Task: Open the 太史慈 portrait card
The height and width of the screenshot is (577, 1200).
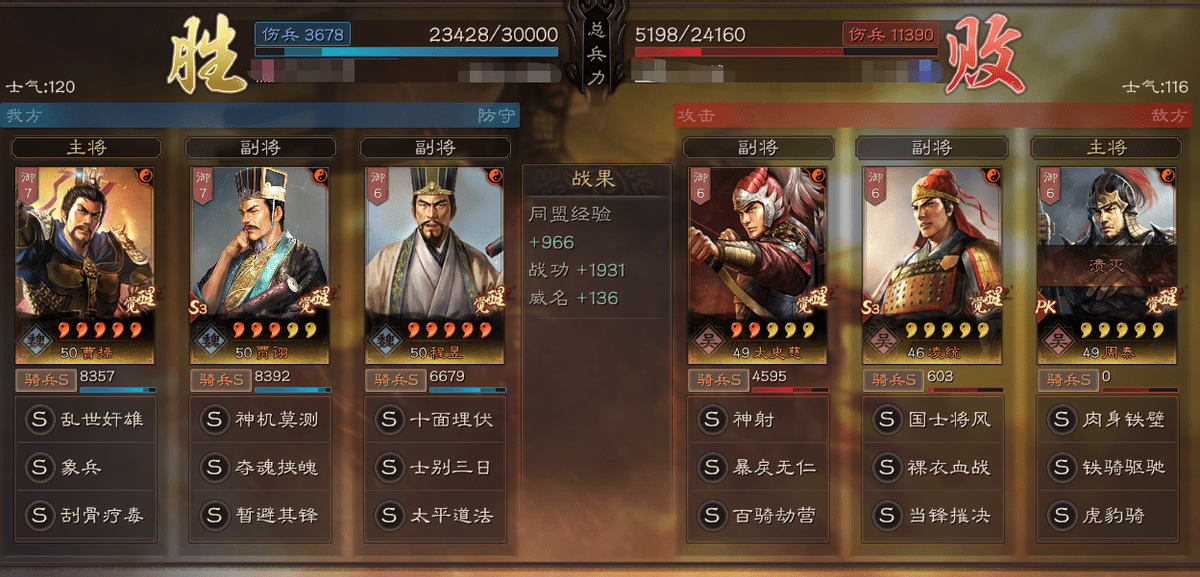Action: tap(758, 265)
